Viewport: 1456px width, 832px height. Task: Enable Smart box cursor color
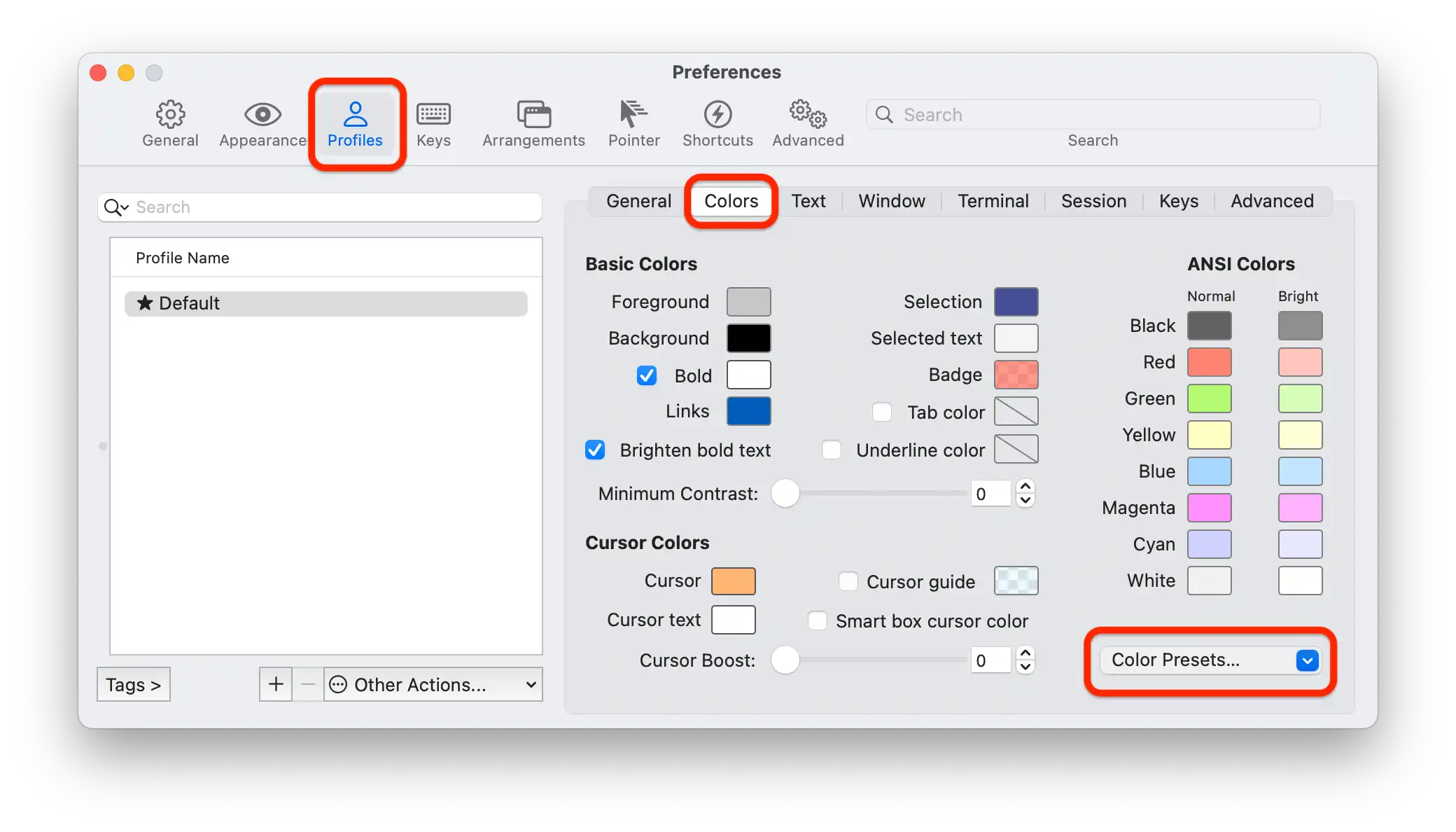click(818, 620)
